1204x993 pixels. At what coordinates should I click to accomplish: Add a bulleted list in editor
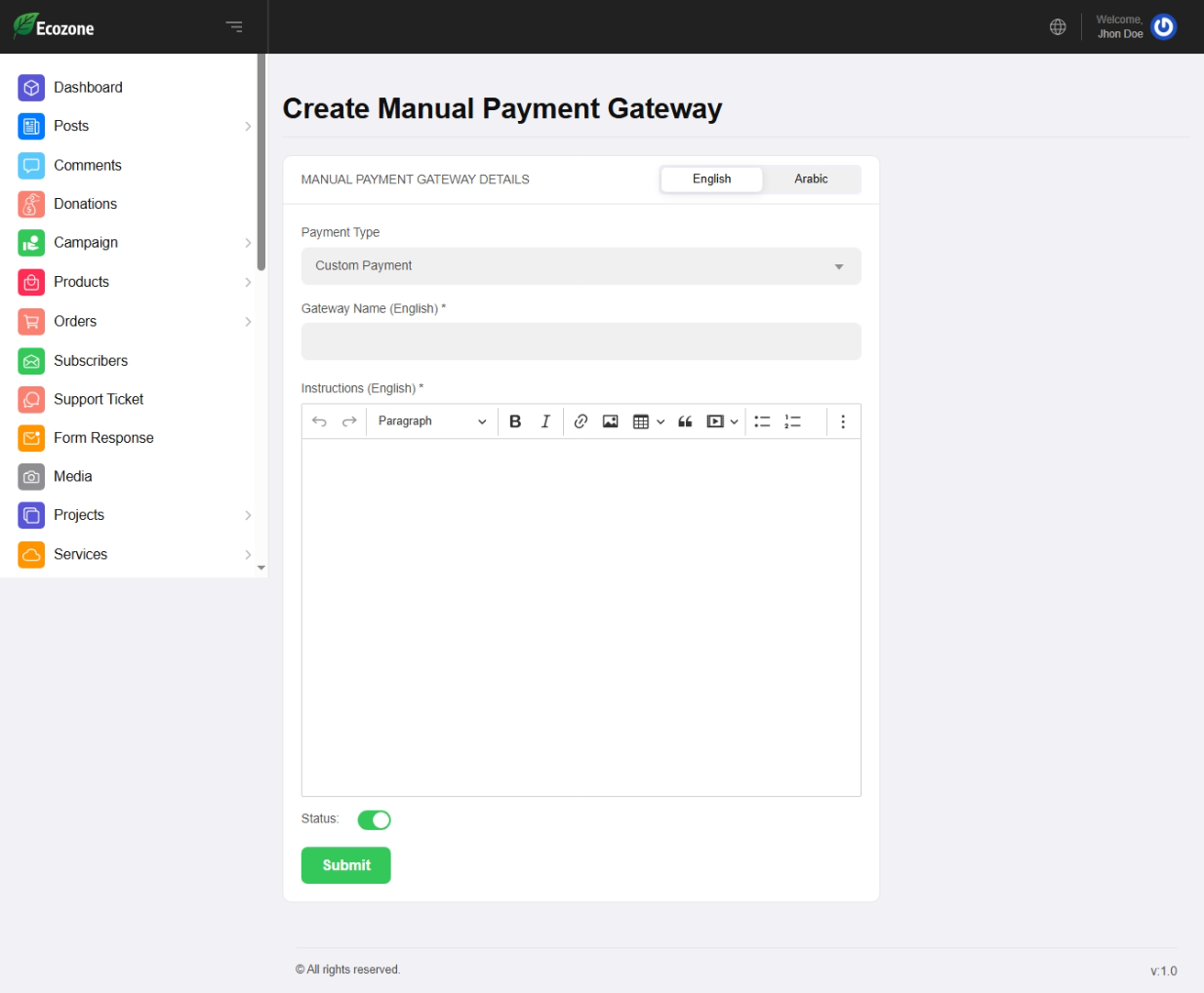[762, 421]
